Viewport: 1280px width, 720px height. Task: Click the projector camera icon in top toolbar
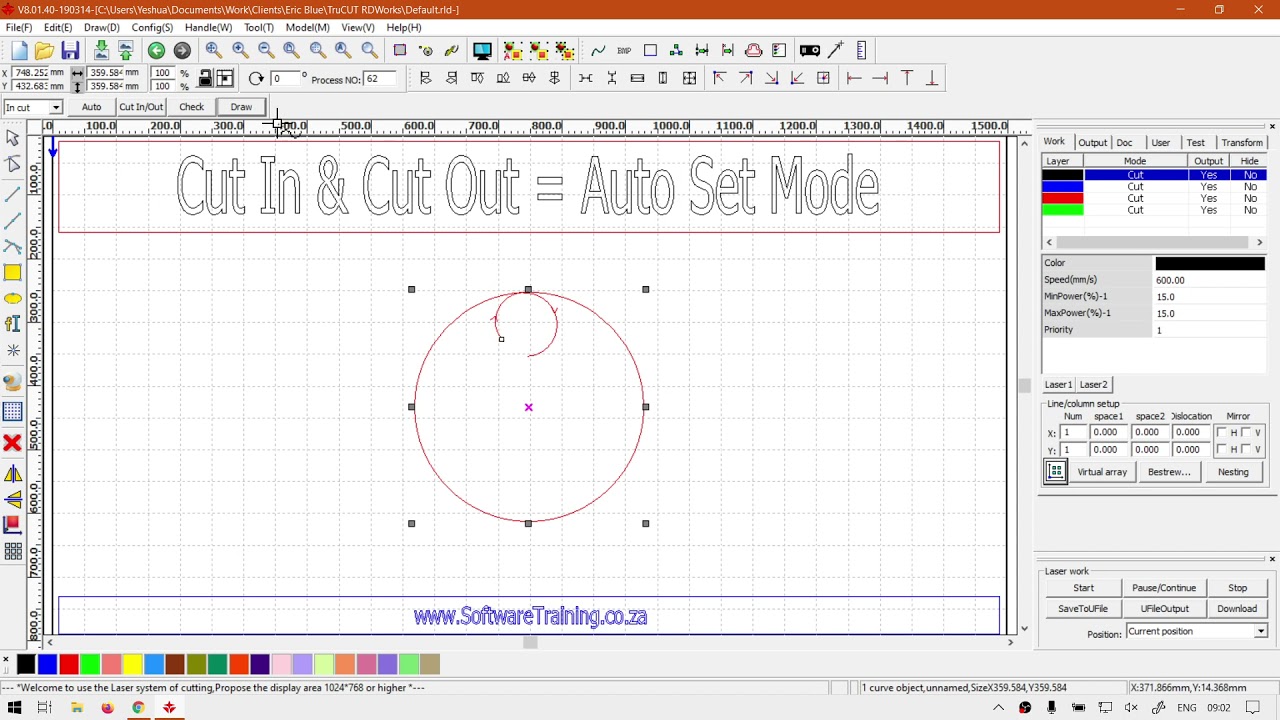pos(810,51)
